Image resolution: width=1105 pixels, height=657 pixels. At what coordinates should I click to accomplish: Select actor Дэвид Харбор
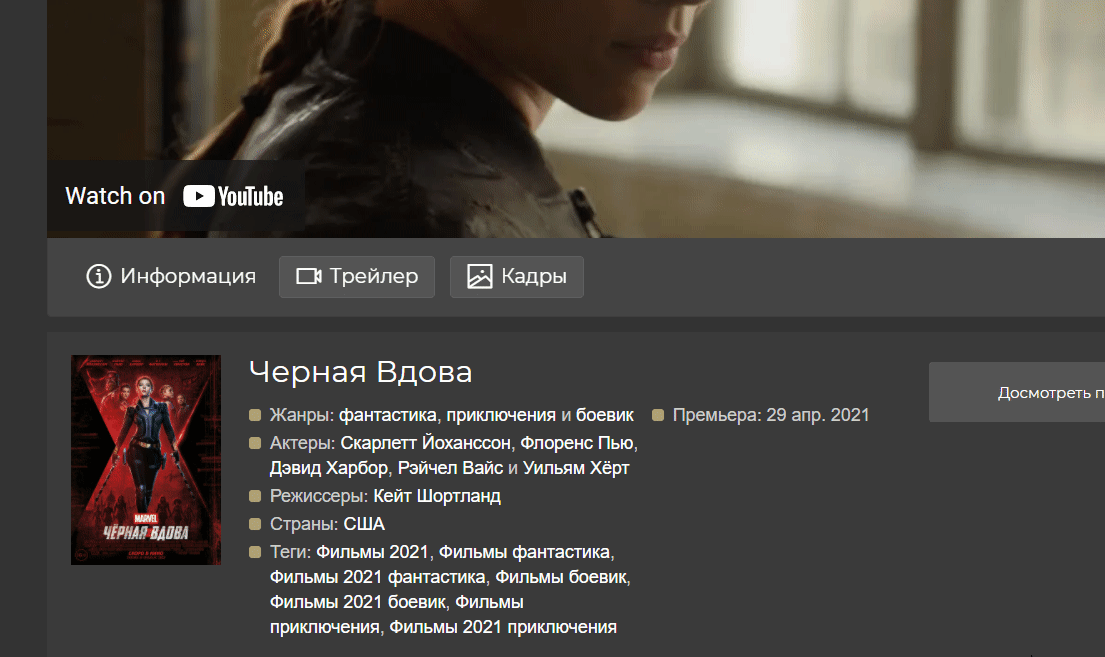click(328, 468)
